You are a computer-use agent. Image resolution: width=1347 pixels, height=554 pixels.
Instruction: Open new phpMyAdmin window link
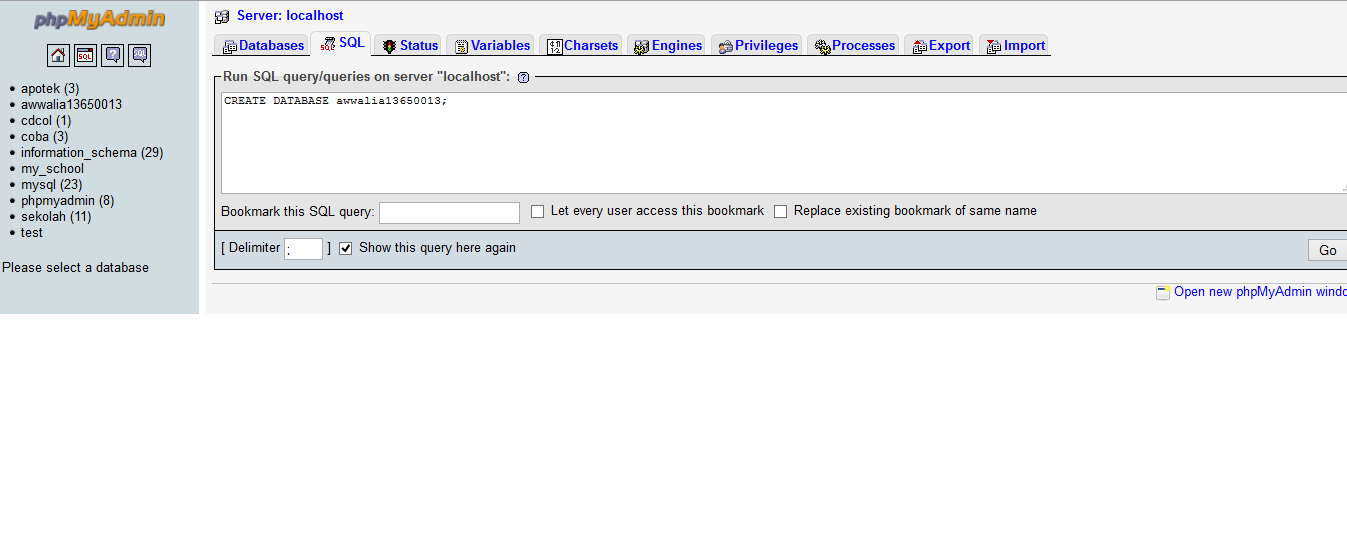click(1260, 292)
